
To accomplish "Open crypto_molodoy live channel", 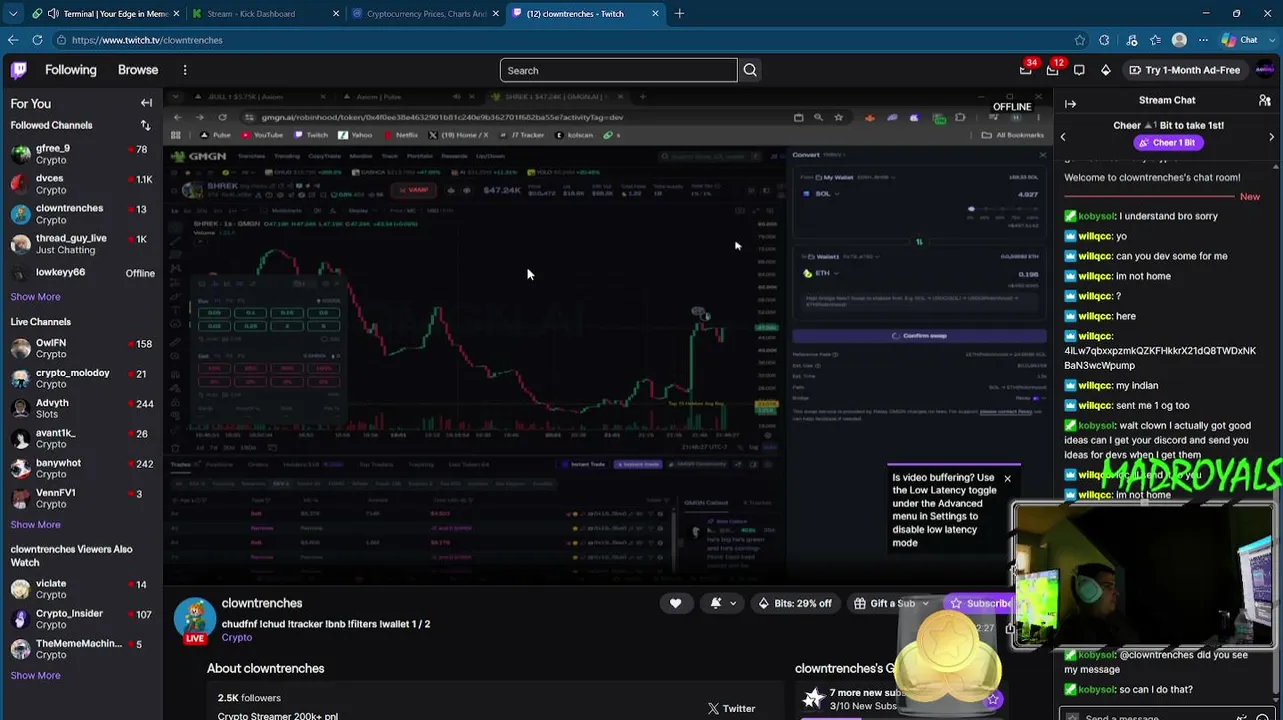I will [x=80, y=379].
